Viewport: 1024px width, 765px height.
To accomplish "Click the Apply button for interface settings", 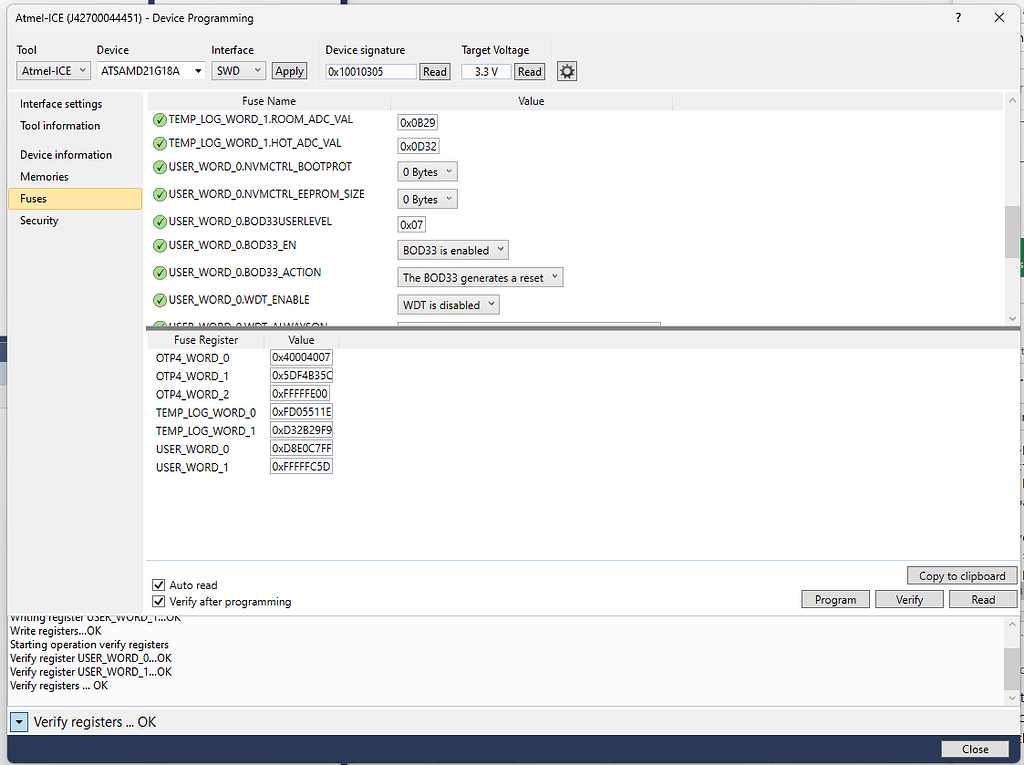I will click(289, 71).
